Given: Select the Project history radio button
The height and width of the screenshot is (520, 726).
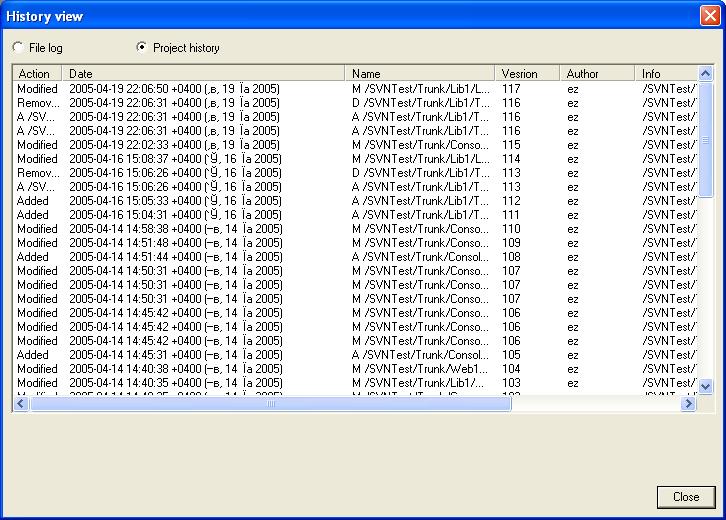Looking at the screenshot, I should point(142,48).
